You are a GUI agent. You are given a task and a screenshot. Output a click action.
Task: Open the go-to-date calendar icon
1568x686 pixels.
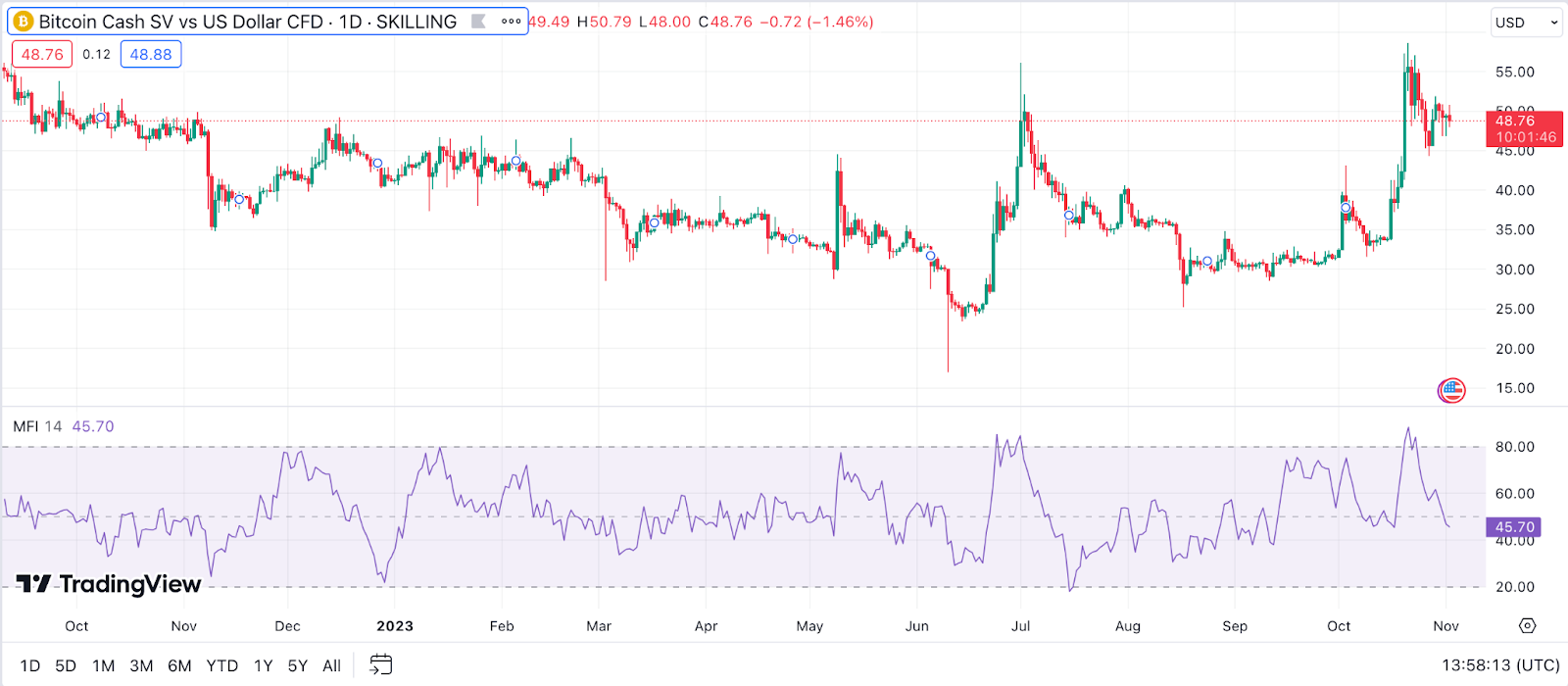point(380,665)
